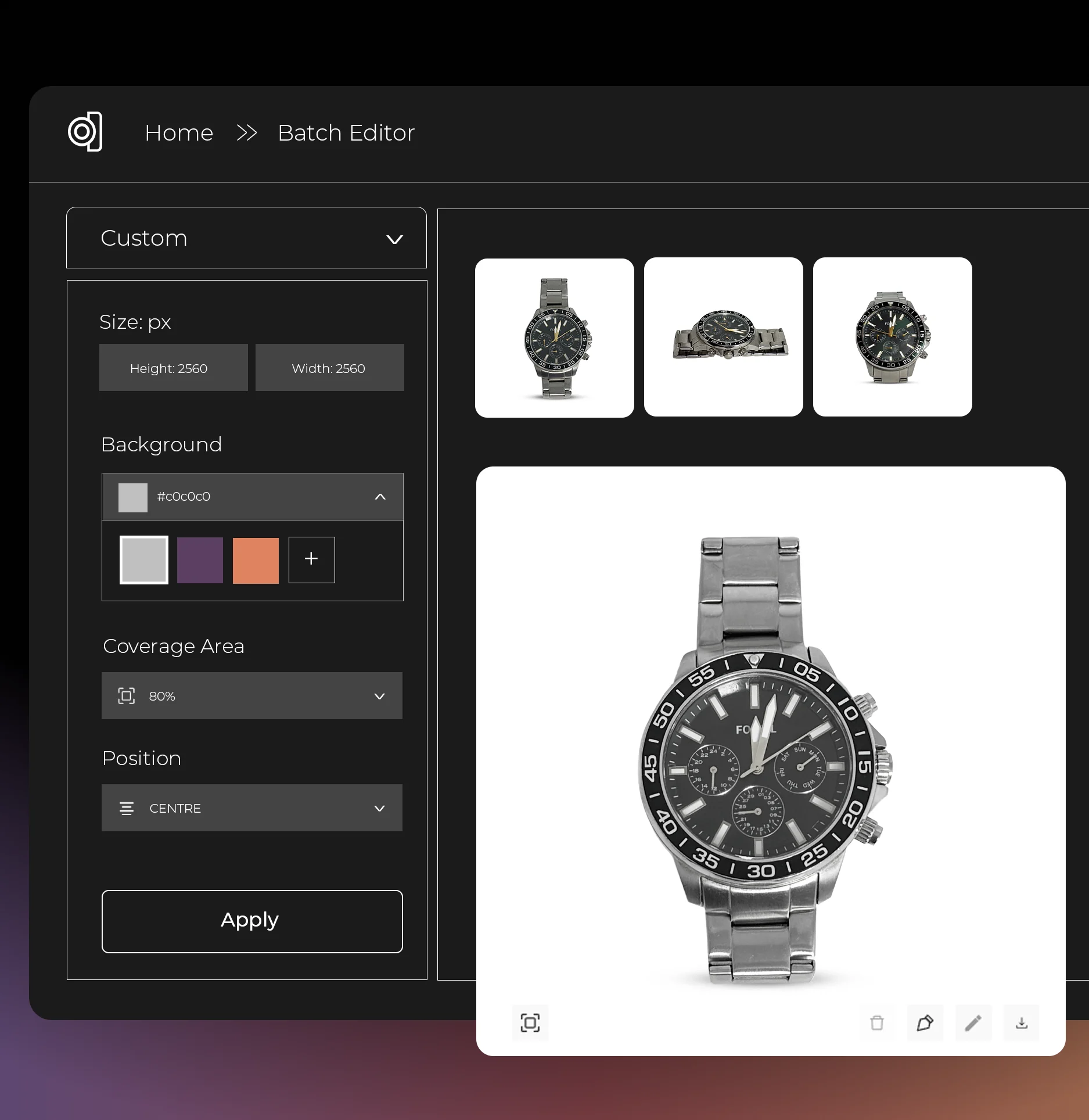1089x1120 pixels.
Task: Click the centre alignment icon
Action: pyautogui.click(x=127, y=808)
